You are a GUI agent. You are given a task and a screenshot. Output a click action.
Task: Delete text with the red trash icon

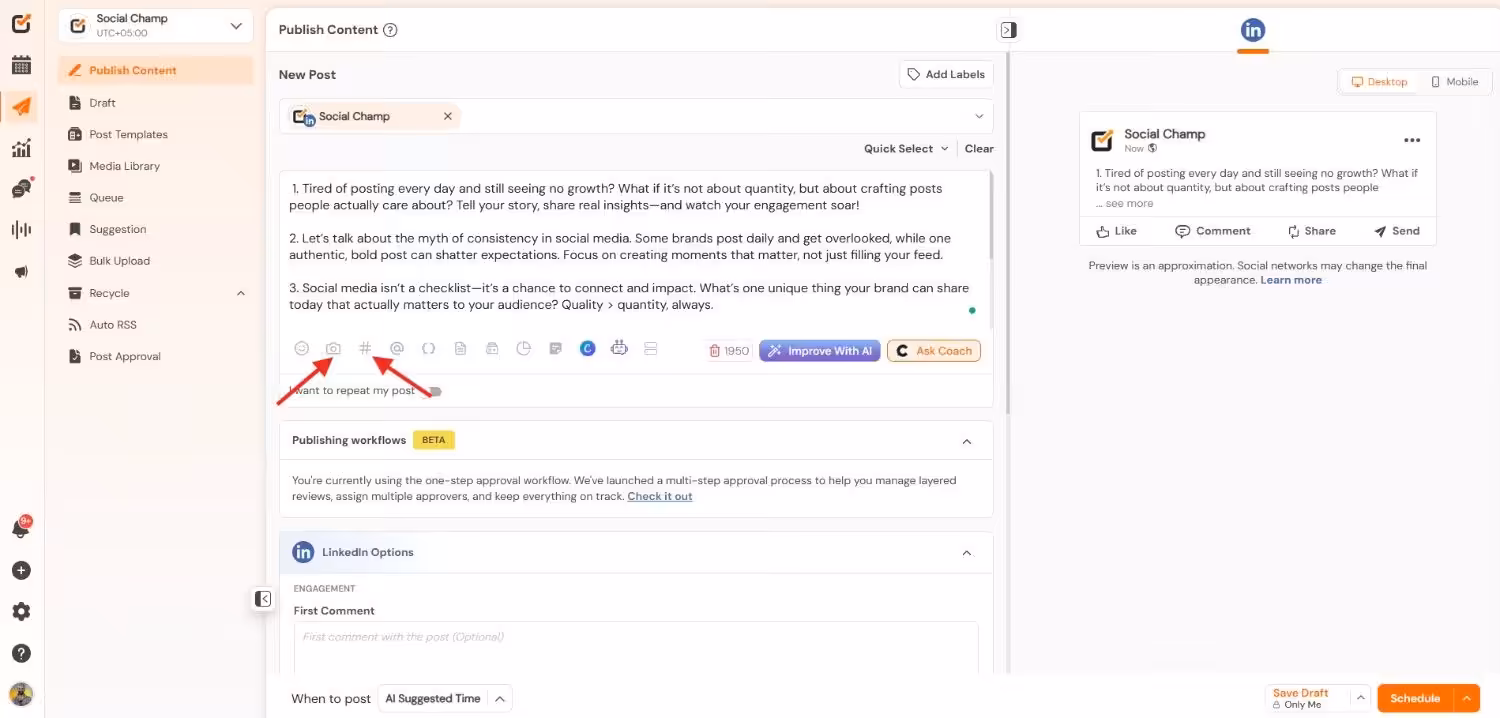pyautogui.click(x=714, y=351)
